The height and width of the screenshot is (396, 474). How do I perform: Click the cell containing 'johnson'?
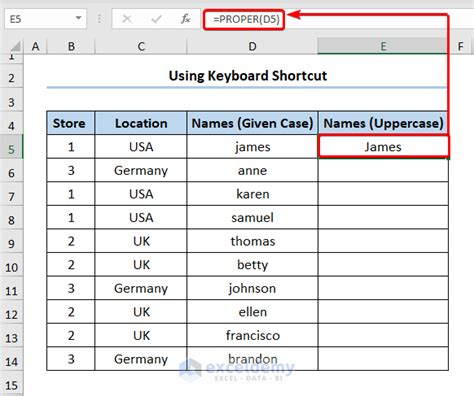[252, 288]
